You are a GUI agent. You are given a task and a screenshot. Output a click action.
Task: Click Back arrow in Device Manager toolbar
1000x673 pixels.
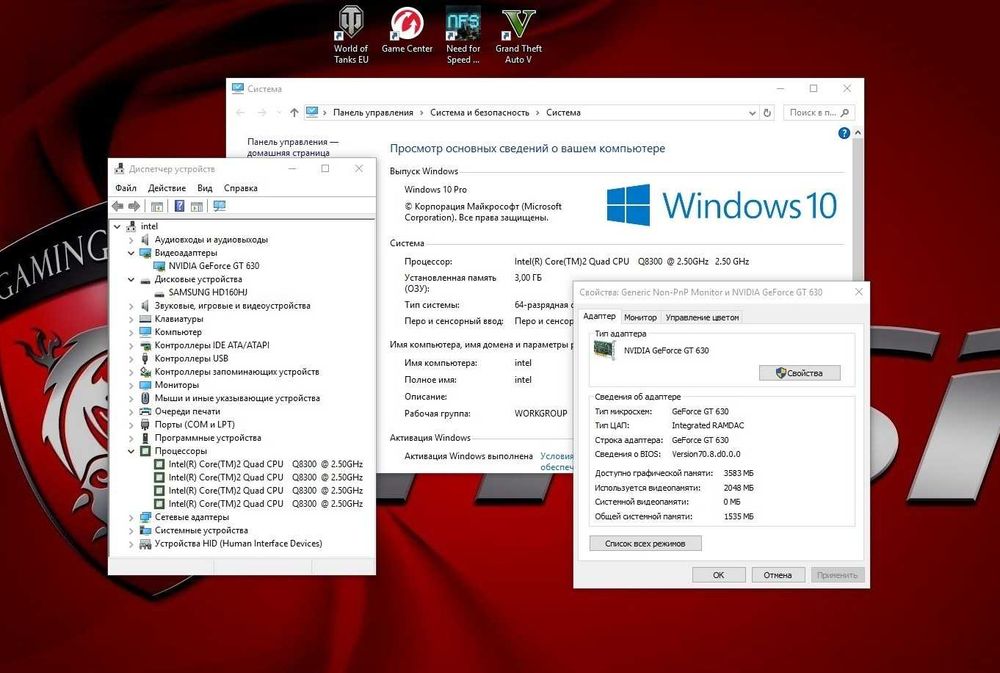point(118,206)
